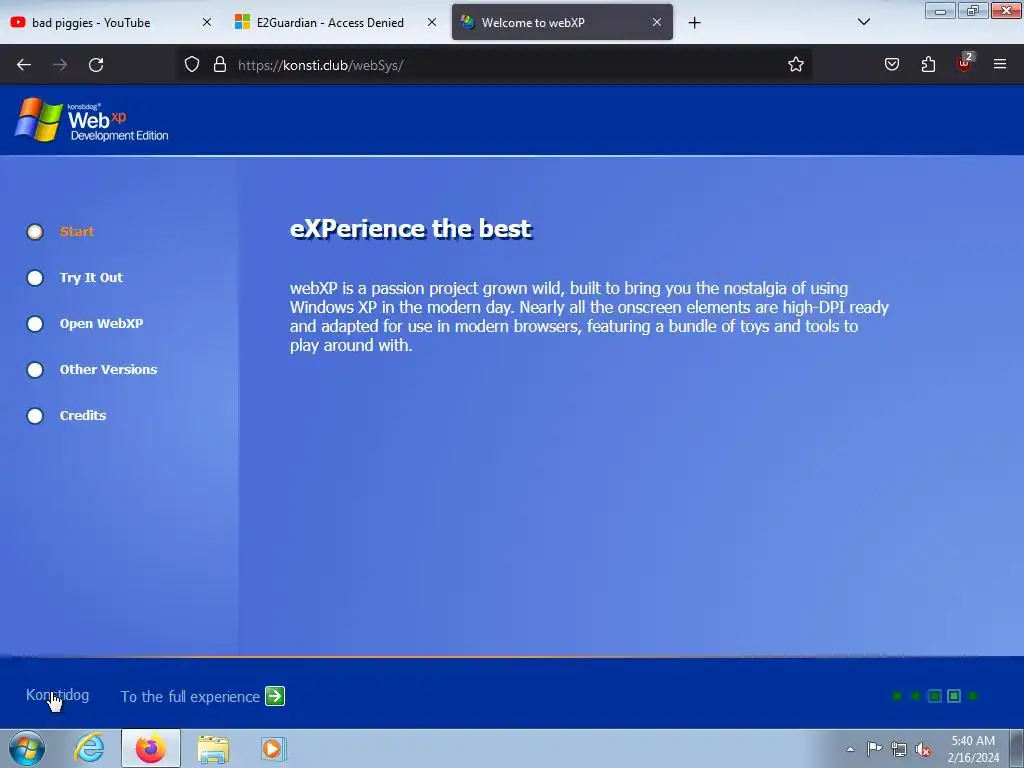
Task: Click the WebXP Development Edition logo
Action: tap(91, 120)
